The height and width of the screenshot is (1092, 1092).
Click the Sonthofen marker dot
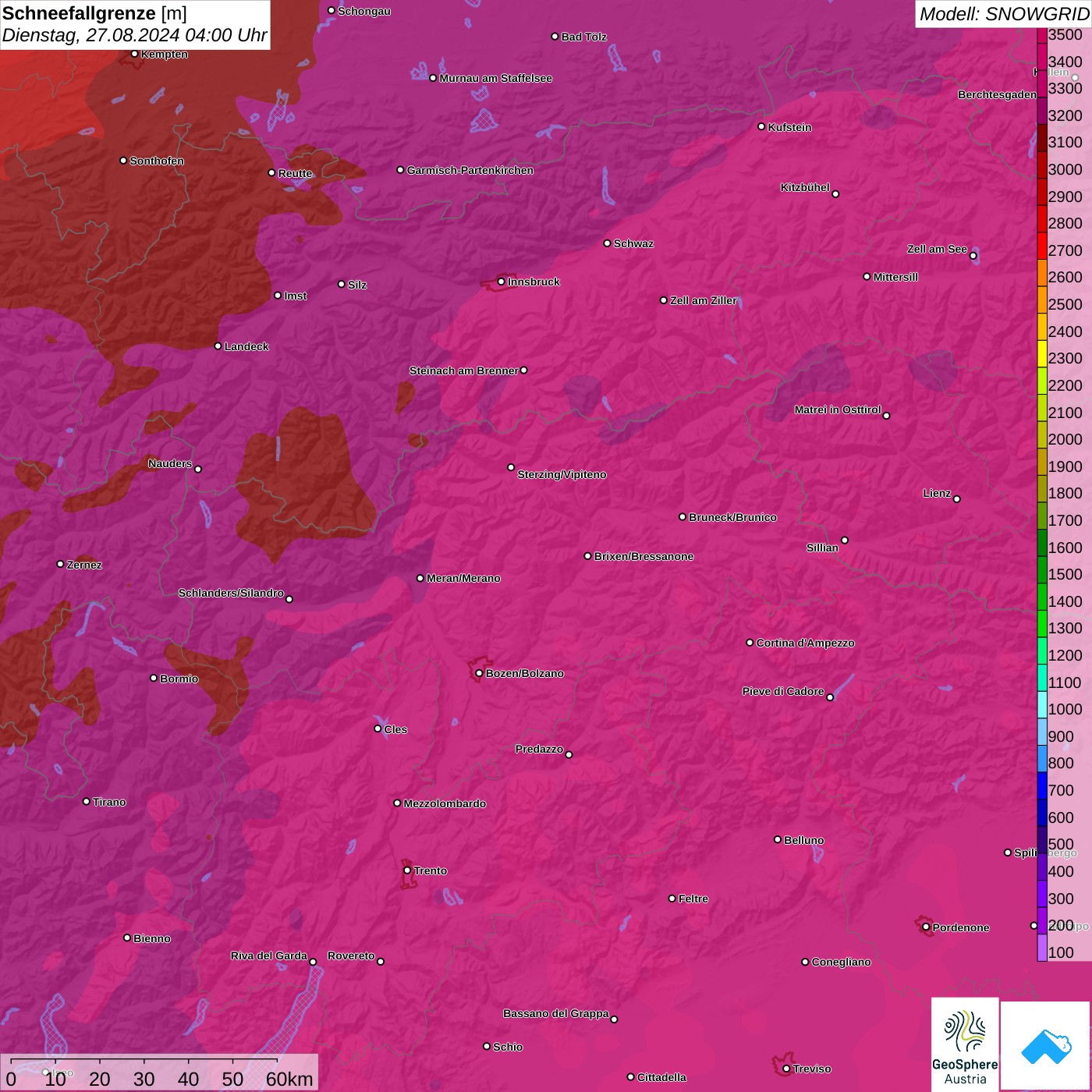tap(123, 161)
